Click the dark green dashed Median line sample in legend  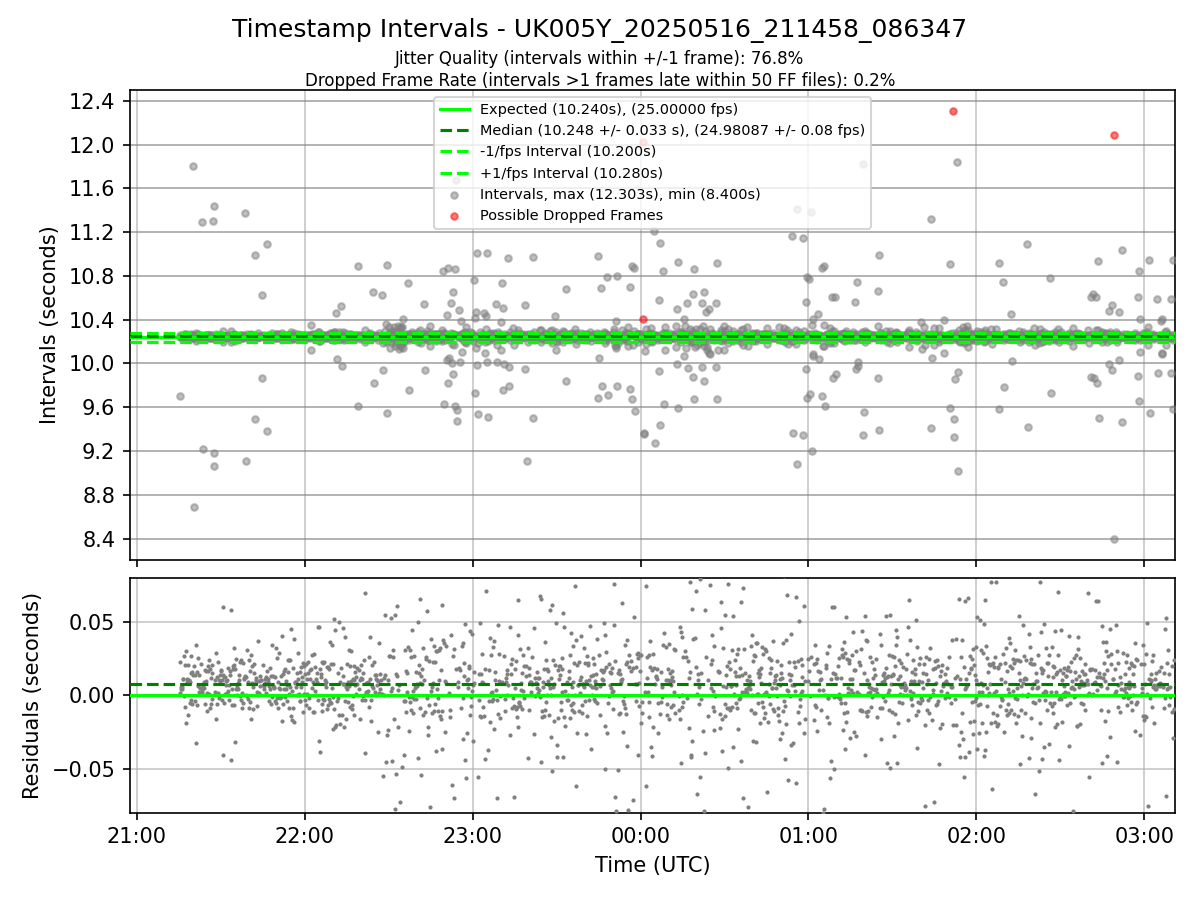point(455,130)
